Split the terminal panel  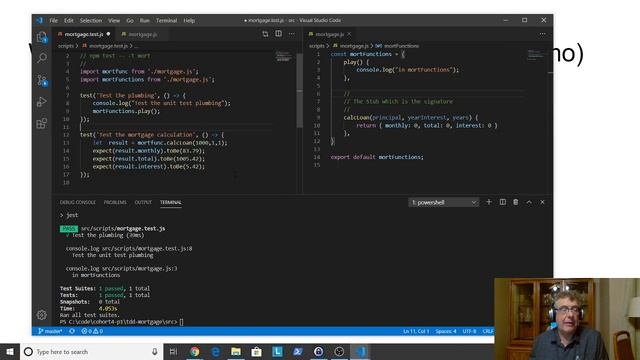tap(502, 202)
